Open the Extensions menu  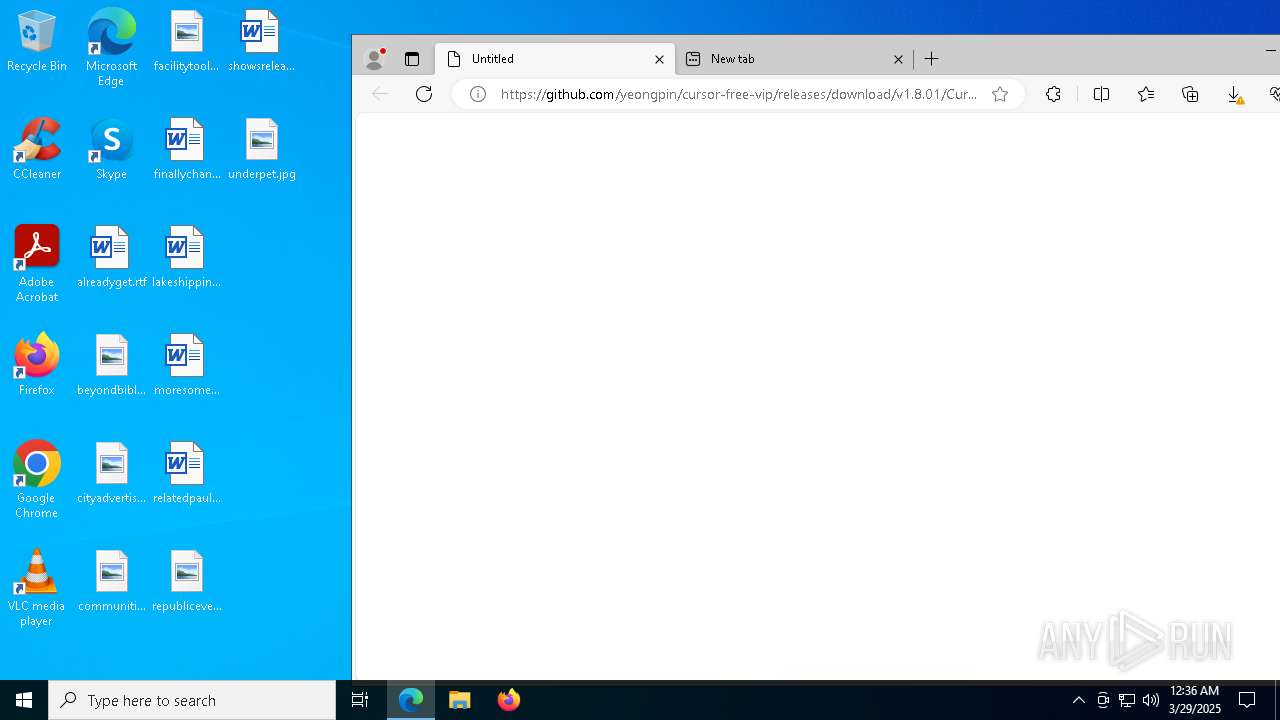pyautogui.click(x=1053, y=94)
